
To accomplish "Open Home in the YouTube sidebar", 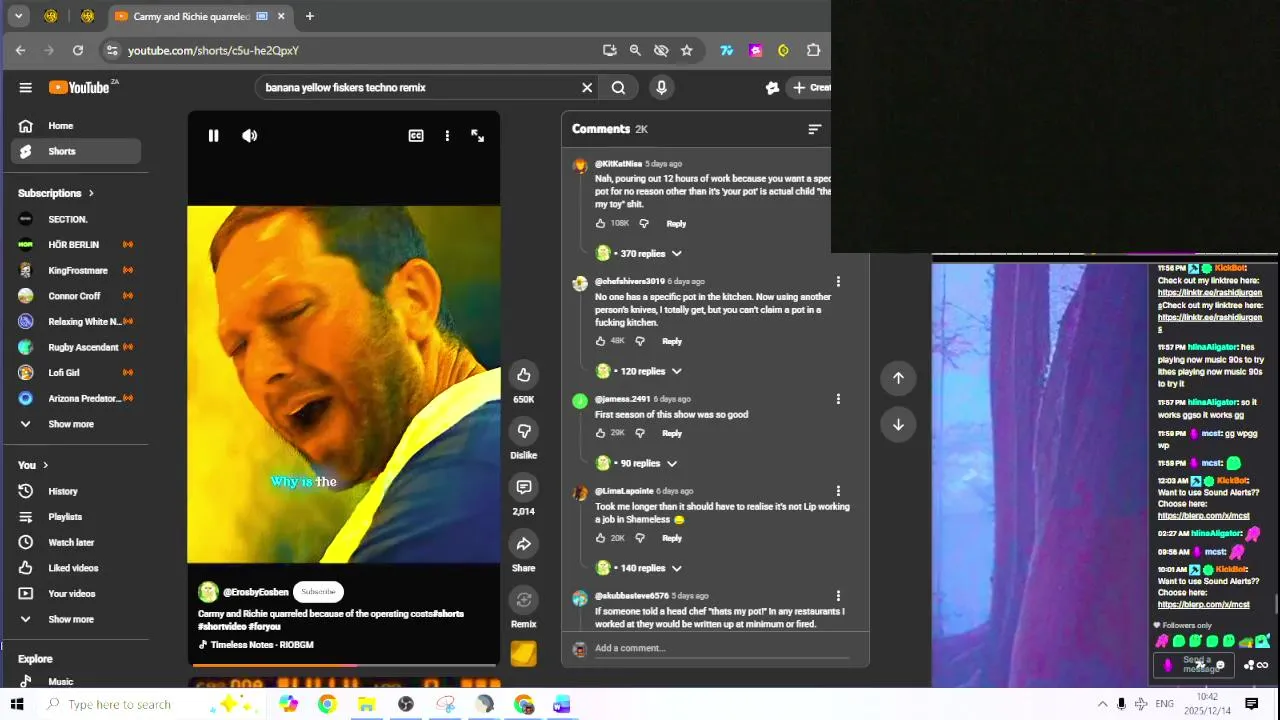I will [x=76, y=126].
